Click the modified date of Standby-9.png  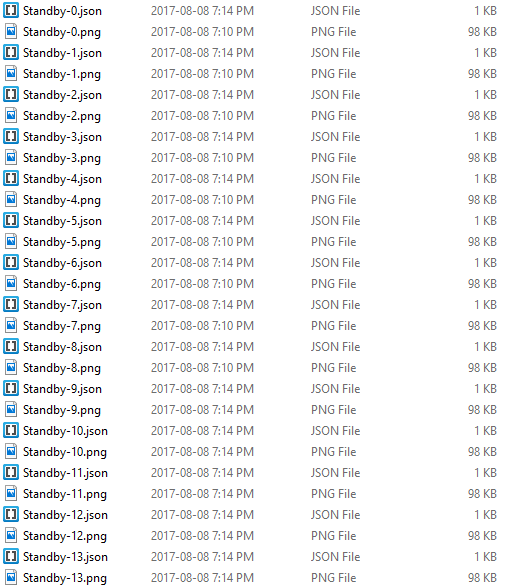pyautogui.click(x=202, y=410)
